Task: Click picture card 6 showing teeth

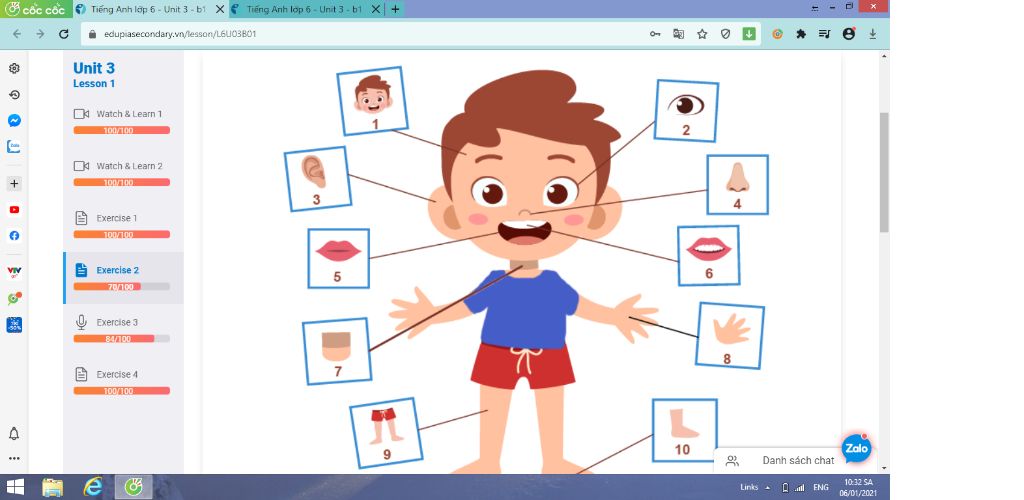Action: pos(709,256)
